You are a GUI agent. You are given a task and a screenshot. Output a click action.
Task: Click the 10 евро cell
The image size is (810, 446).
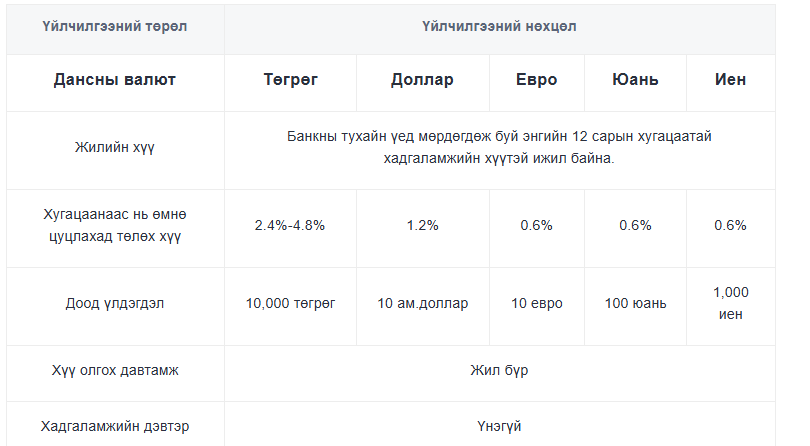(536, 303)
